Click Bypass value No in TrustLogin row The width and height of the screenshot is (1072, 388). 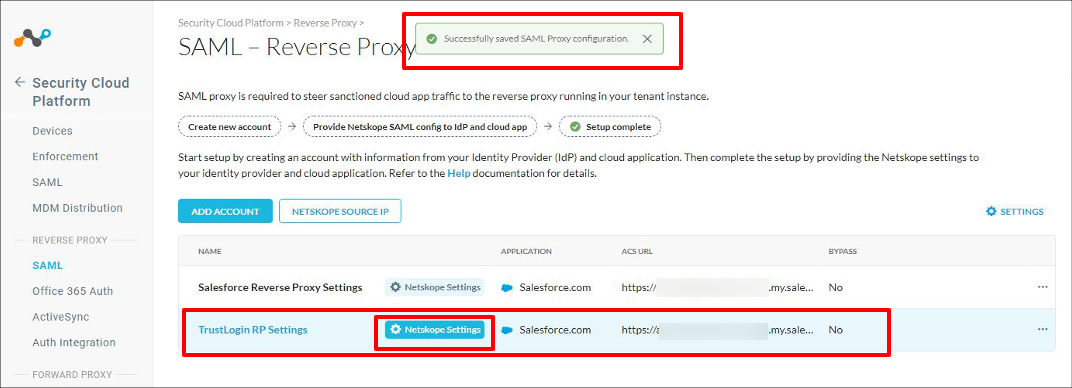(x=835, y=330)
